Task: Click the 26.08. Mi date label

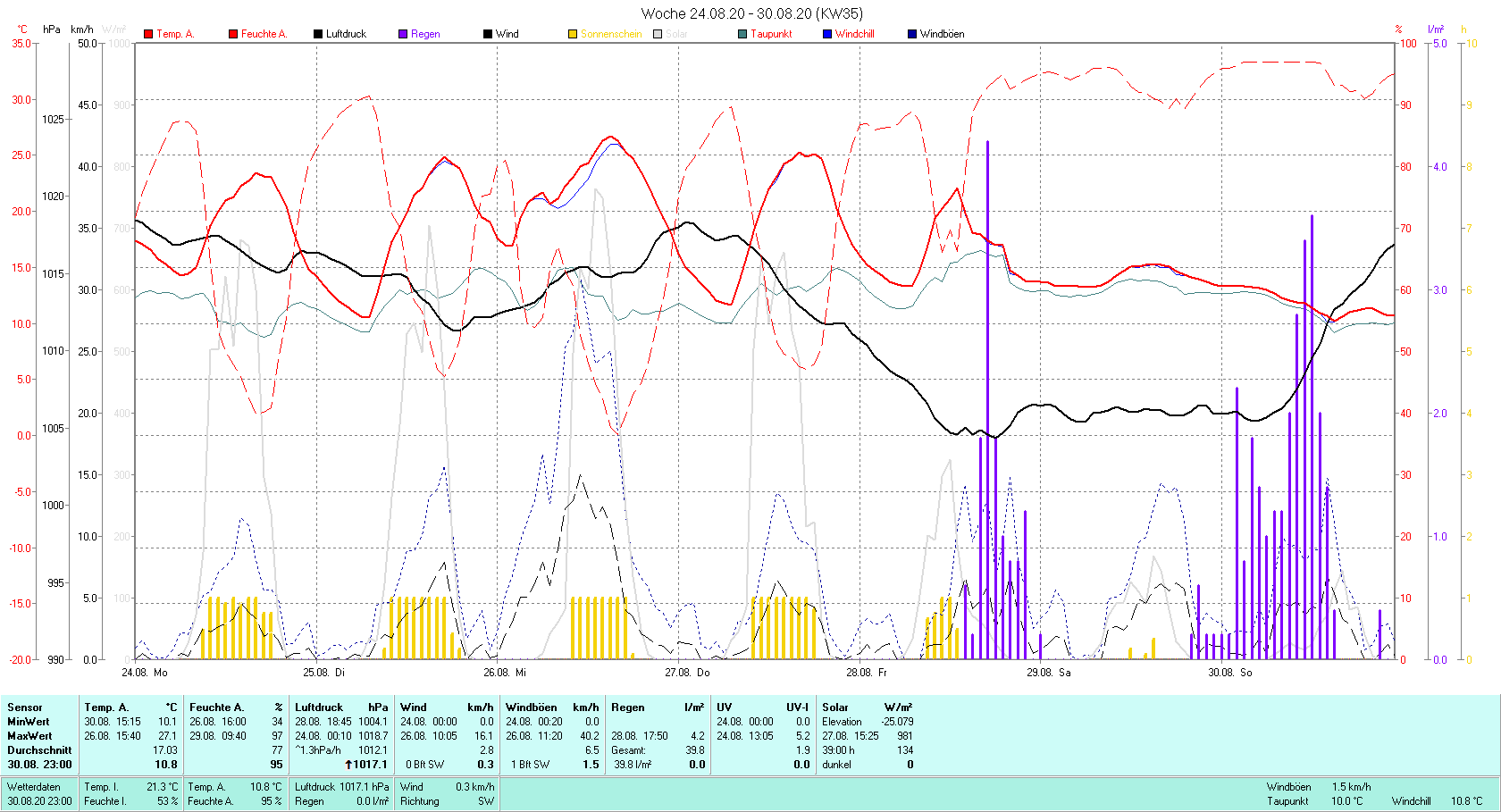Action: point(505,673)
